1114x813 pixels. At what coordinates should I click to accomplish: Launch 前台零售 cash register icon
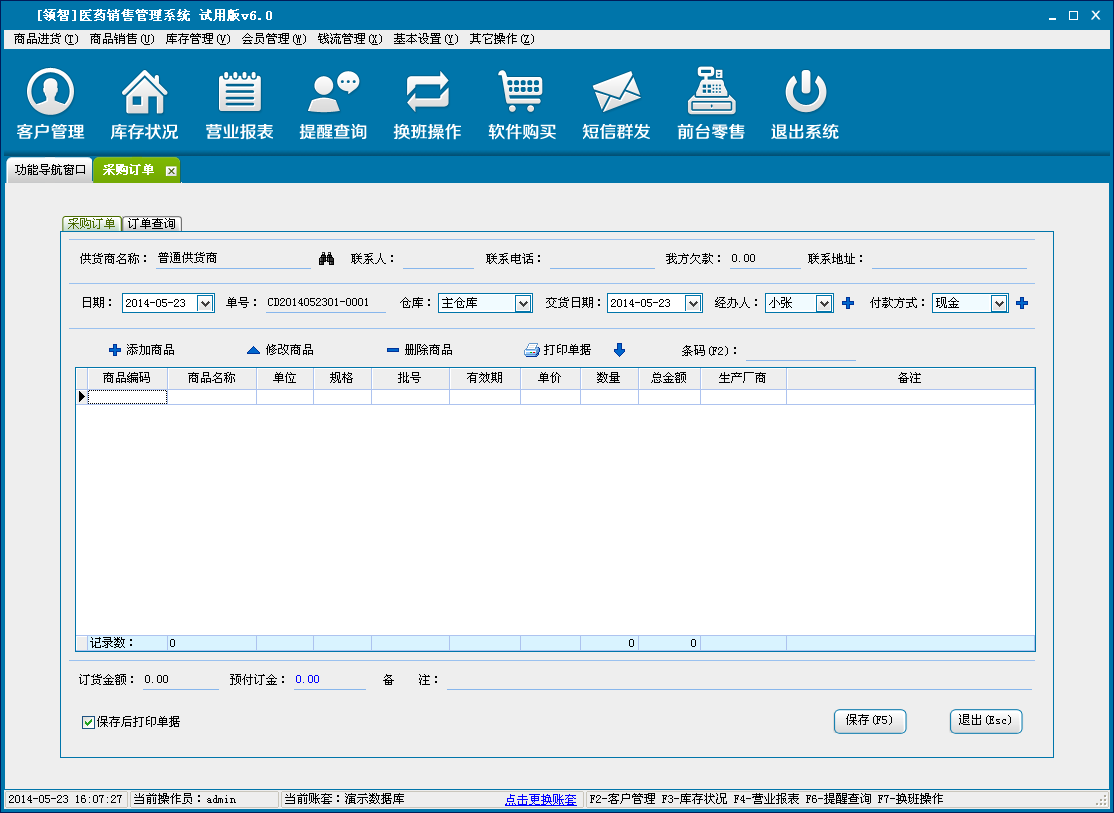coord(710,93)
